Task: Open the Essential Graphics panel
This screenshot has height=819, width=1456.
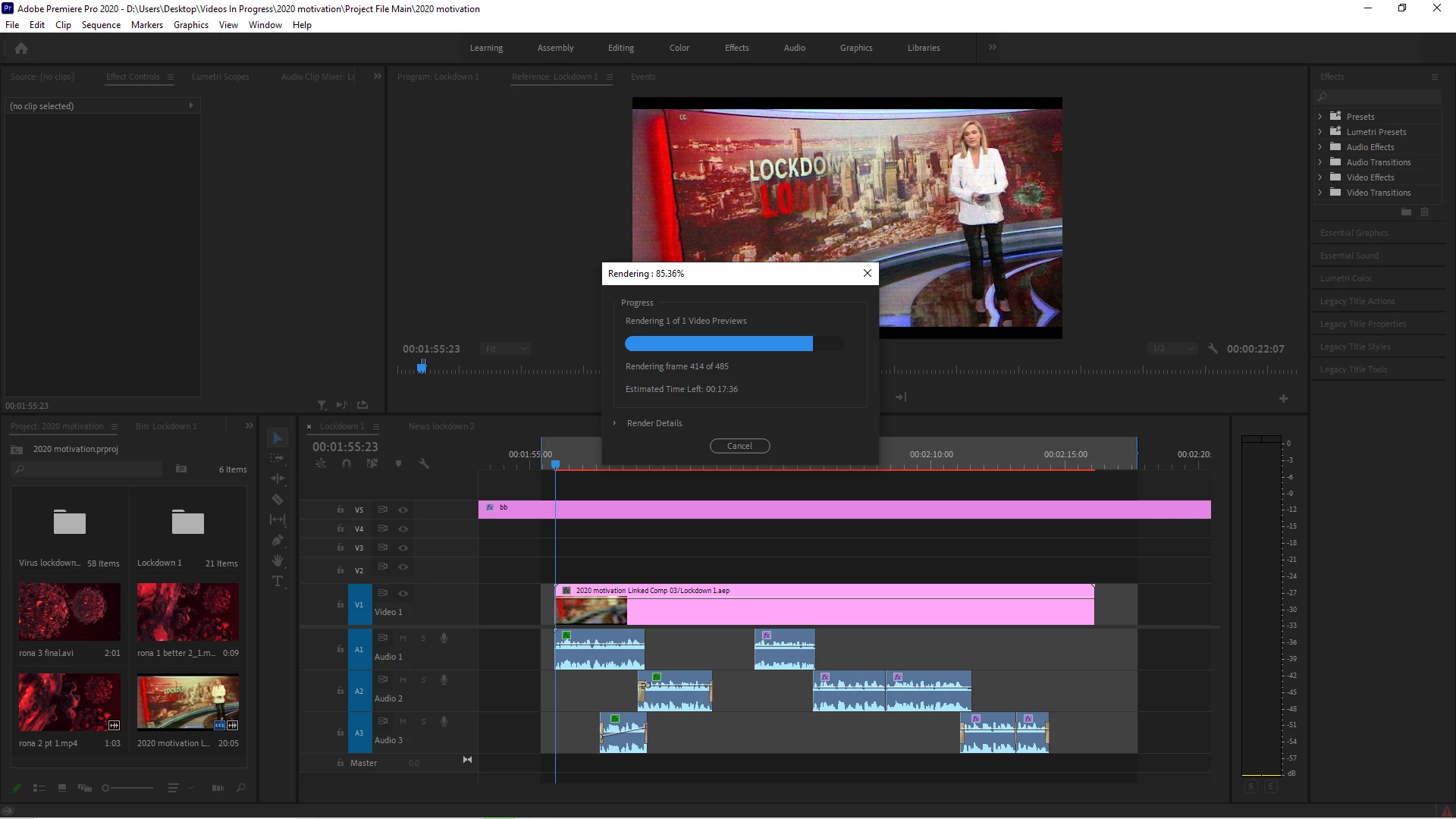Action: point(1354,233)
